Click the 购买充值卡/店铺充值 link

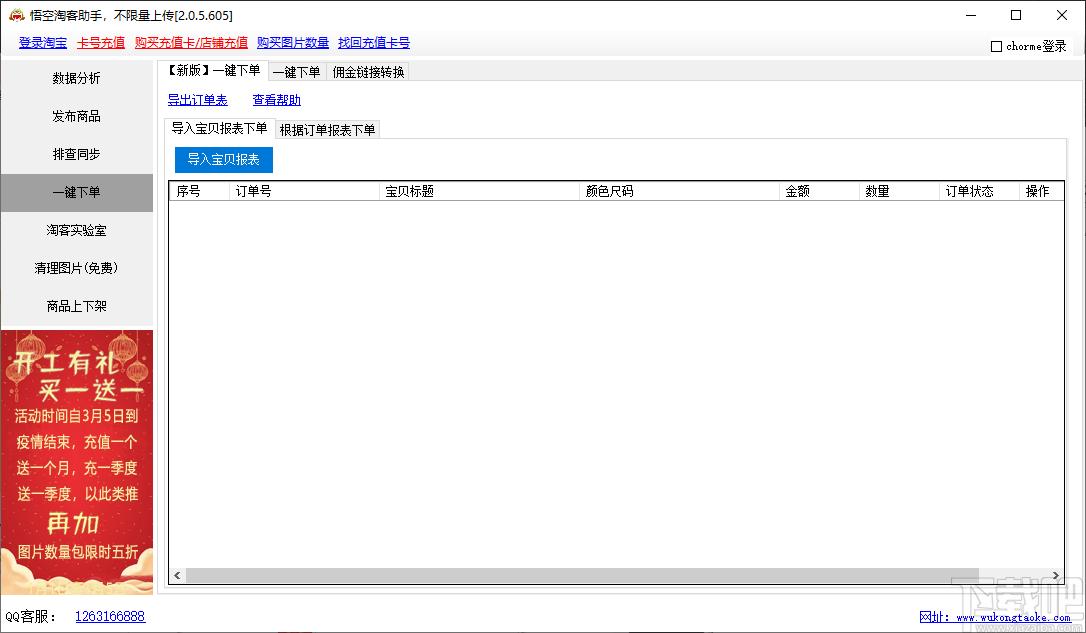pos(191,43)
